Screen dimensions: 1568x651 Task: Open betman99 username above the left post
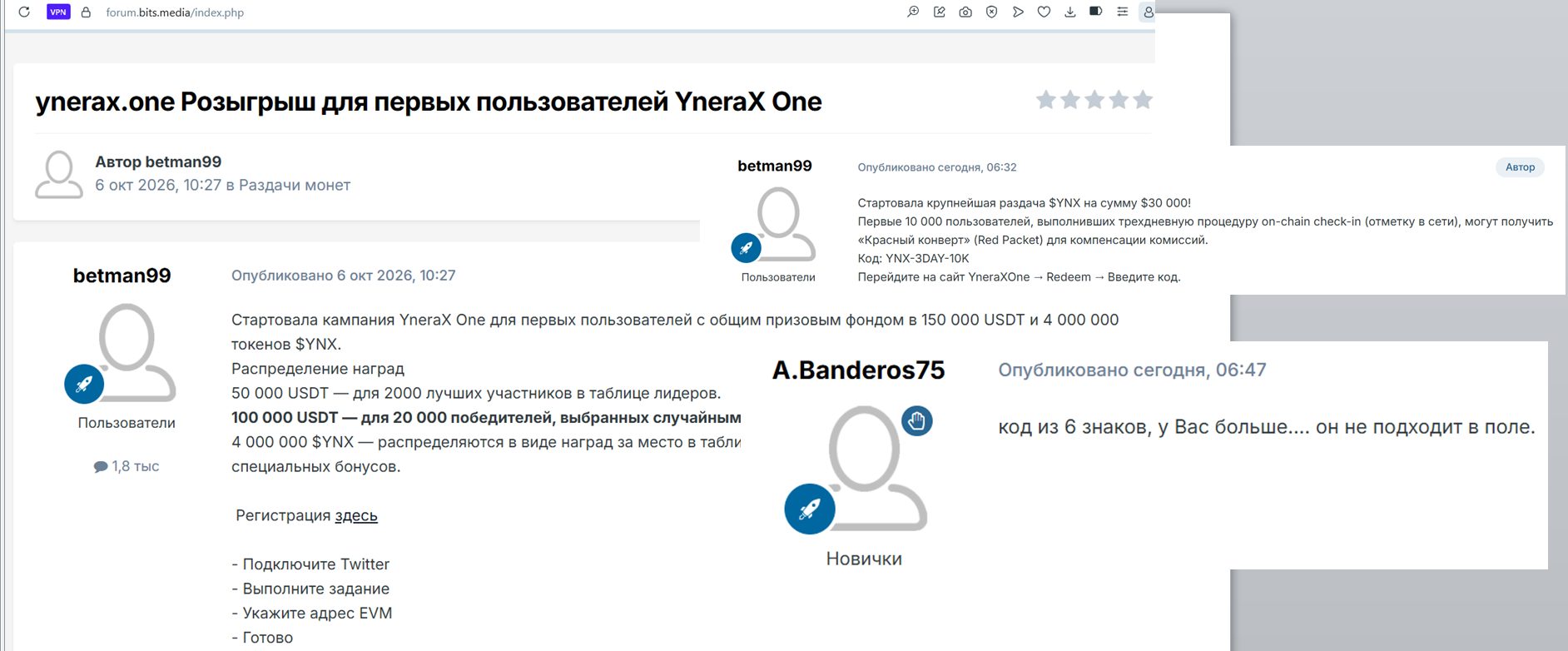click(122, 276)
